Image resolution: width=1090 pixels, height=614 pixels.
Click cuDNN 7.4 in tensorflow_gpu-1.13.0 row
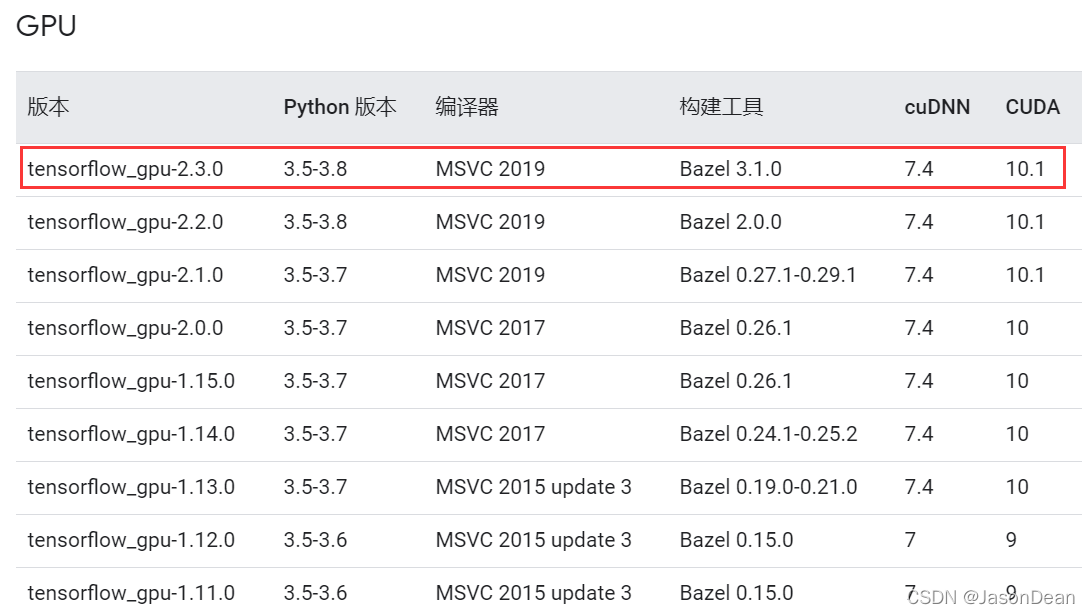(x=919, y=487)
